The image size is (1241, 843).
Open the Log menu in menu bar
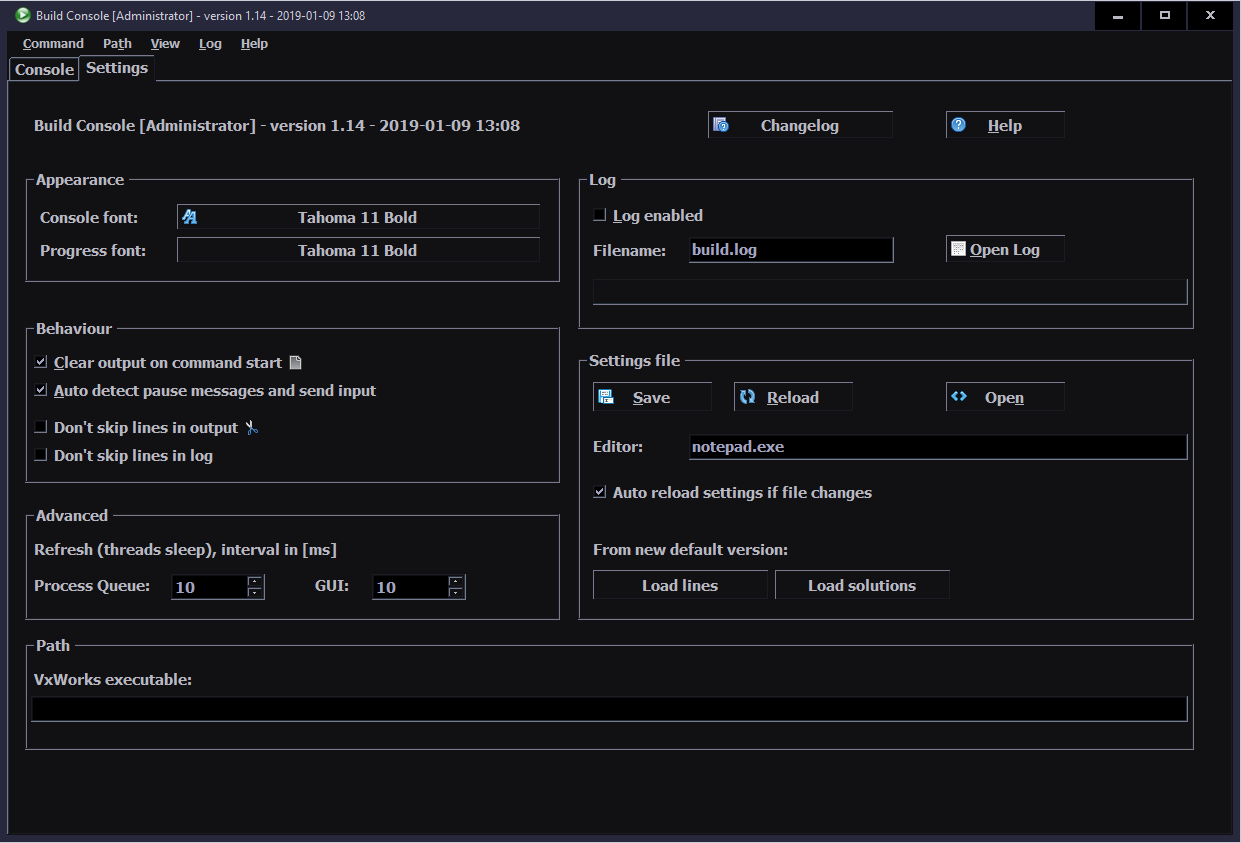coord(210,43)
